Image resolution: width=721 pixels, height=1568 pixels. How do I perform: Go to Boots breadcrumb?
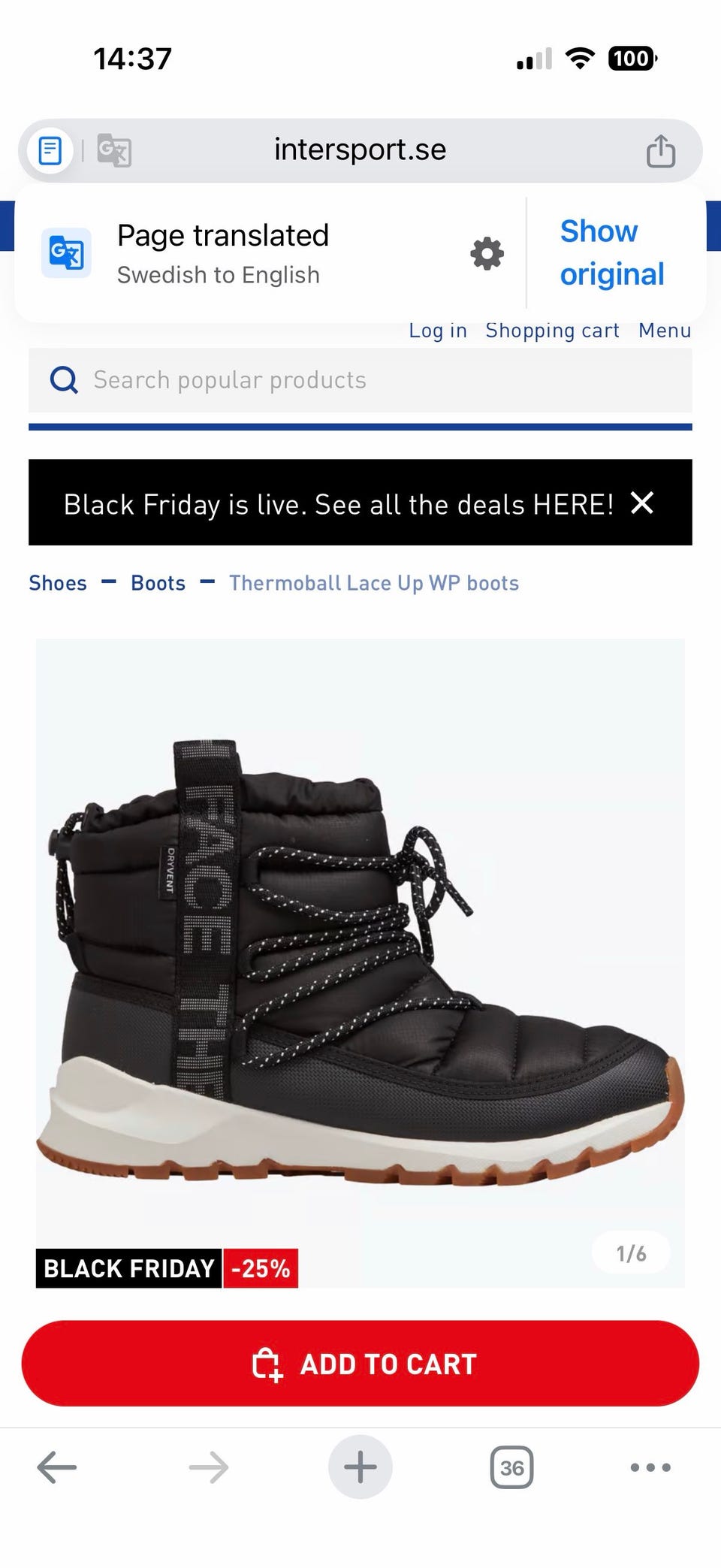point(158,583)
